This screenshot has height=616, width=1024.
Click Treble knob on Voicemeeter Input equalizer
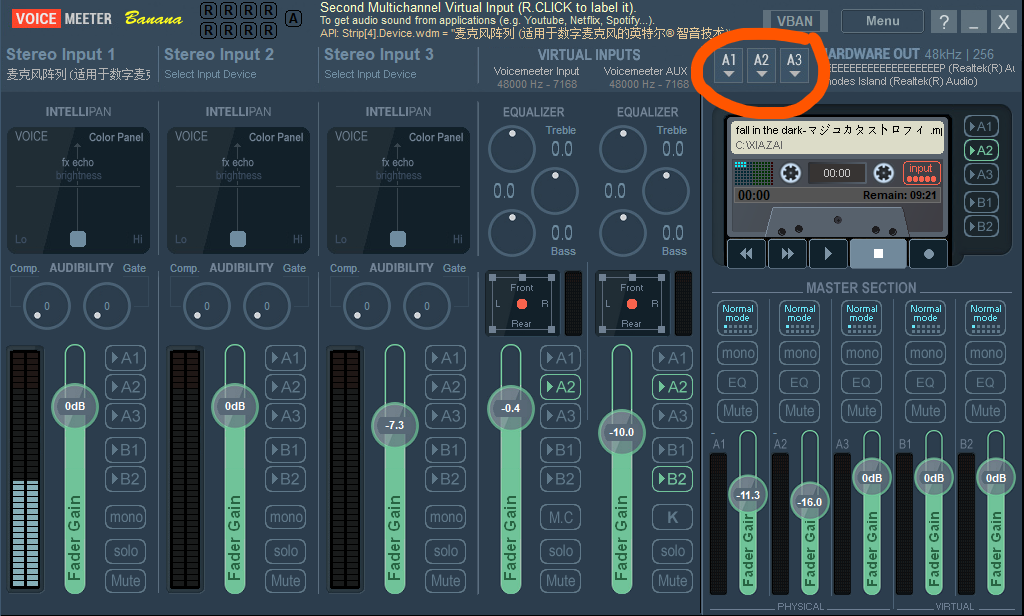coord(512,149)
